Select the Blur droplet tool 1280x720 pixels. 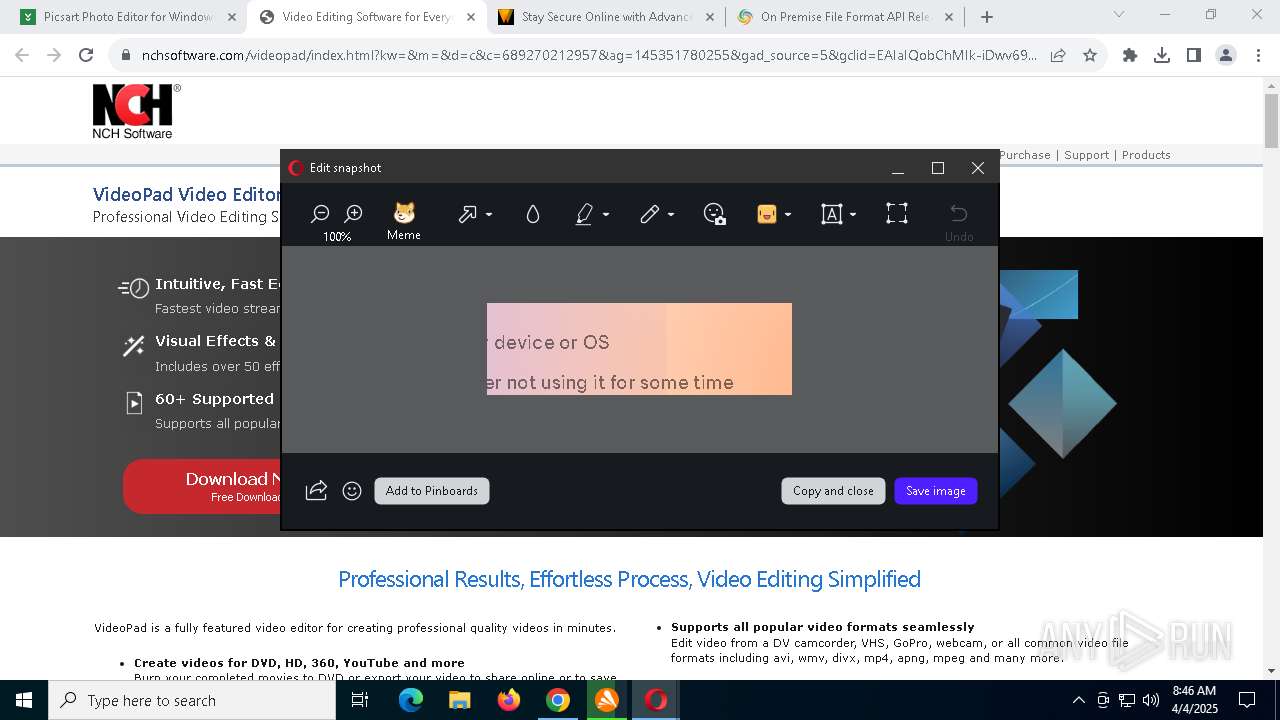[x=533, y=214]
